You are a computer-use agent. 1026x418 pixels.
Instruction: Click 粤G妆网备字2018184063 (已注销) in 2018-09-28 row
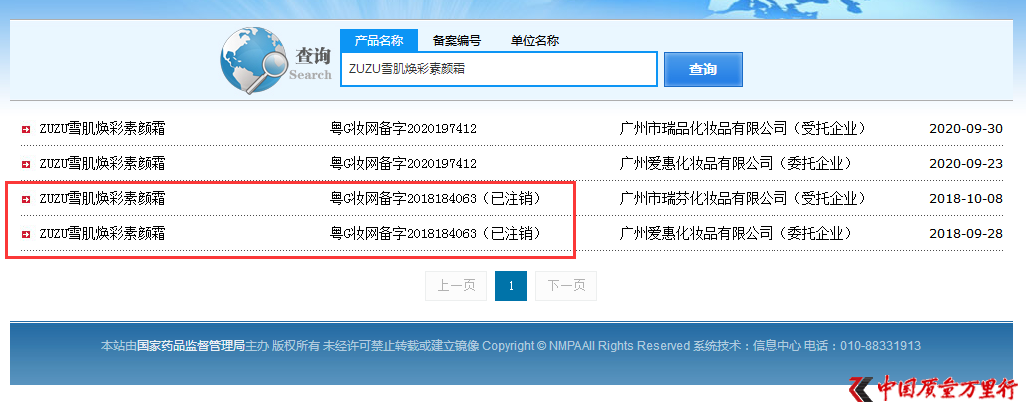437,233
